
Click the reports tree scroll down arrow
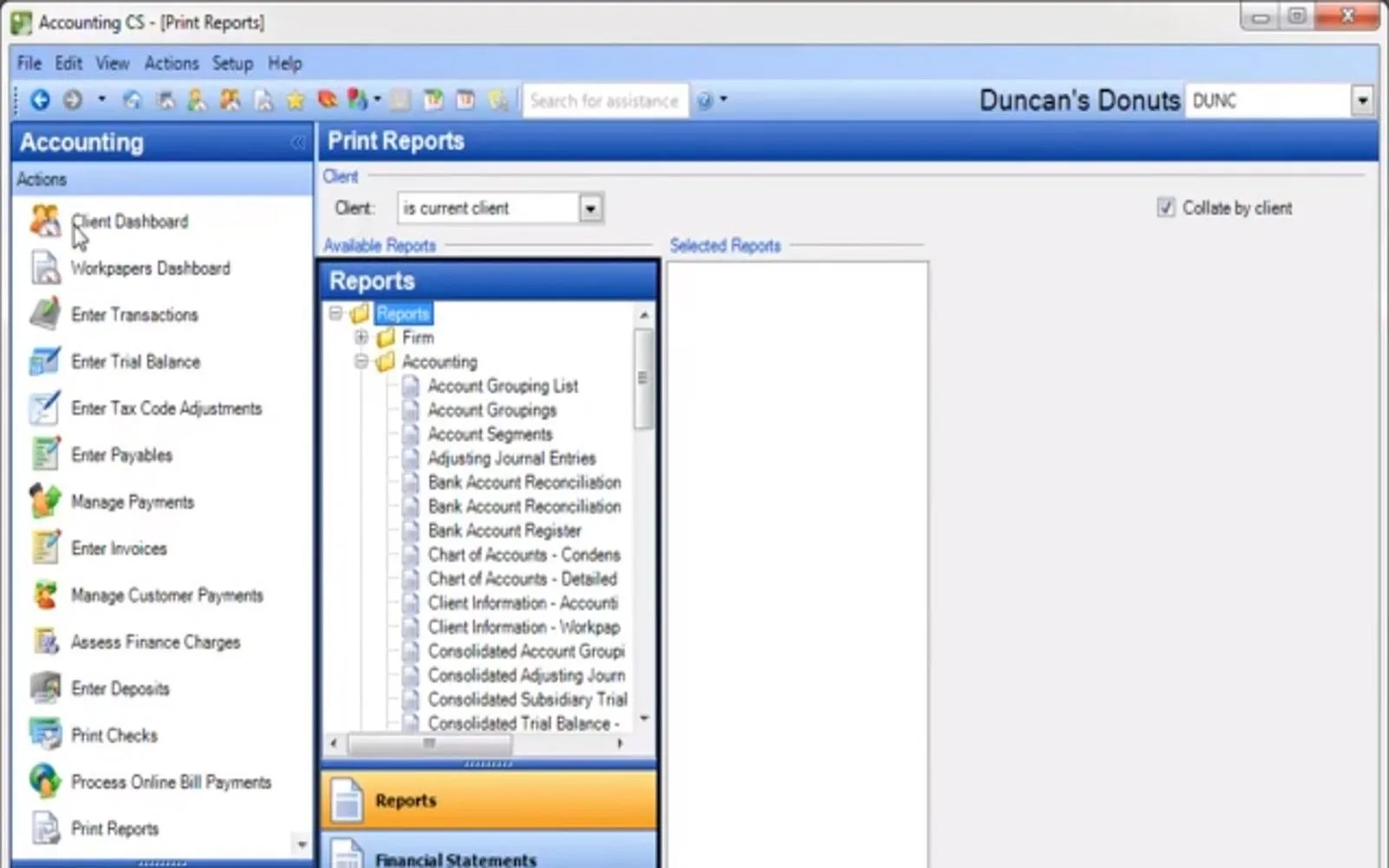(x=644, y=719)
